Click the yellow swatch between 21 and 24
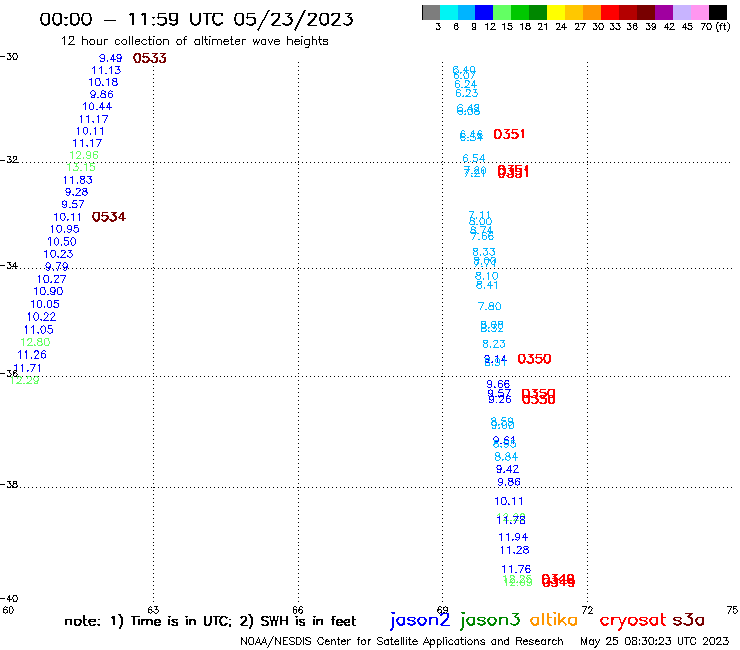 (555, 12)
